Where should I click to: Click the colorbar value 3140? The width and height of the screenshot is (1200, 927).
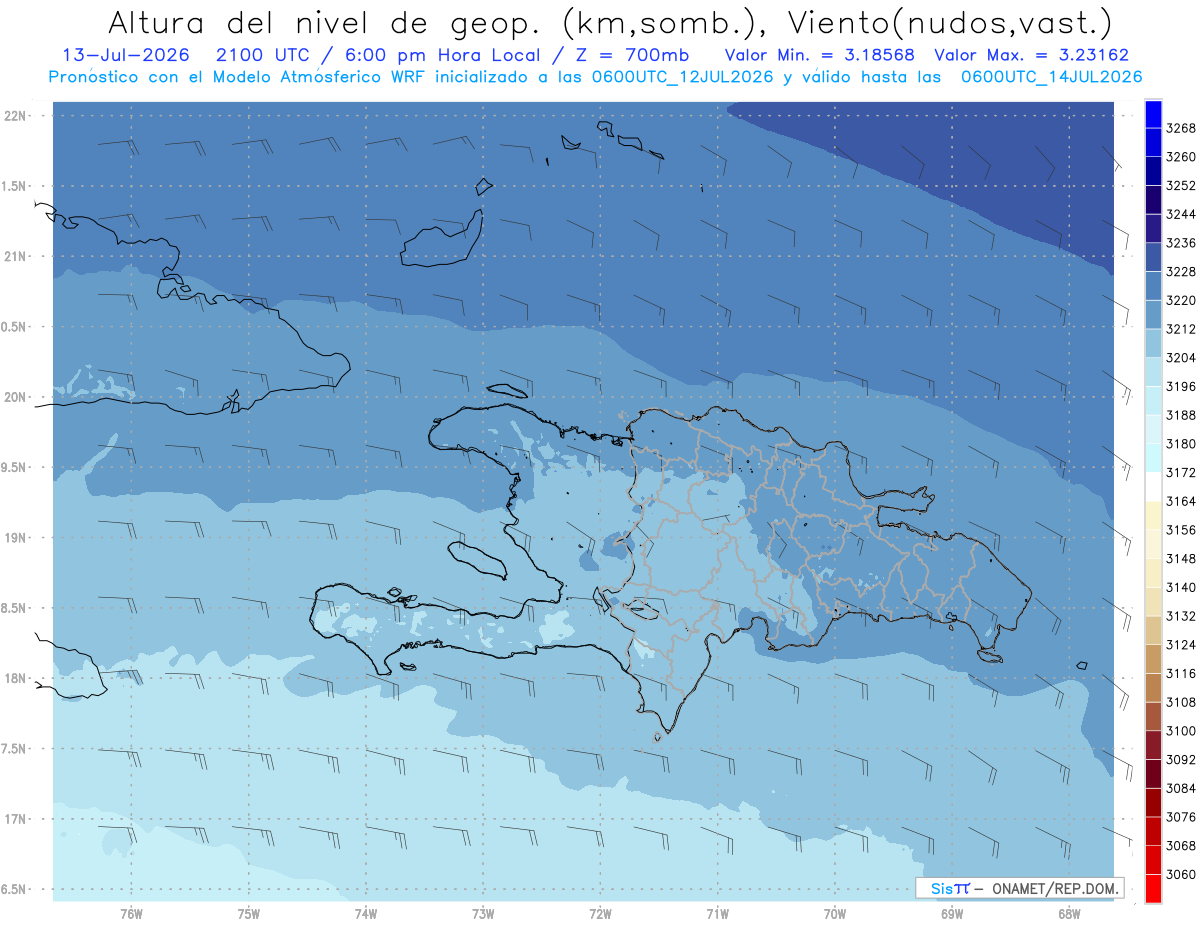[1181, 587]
